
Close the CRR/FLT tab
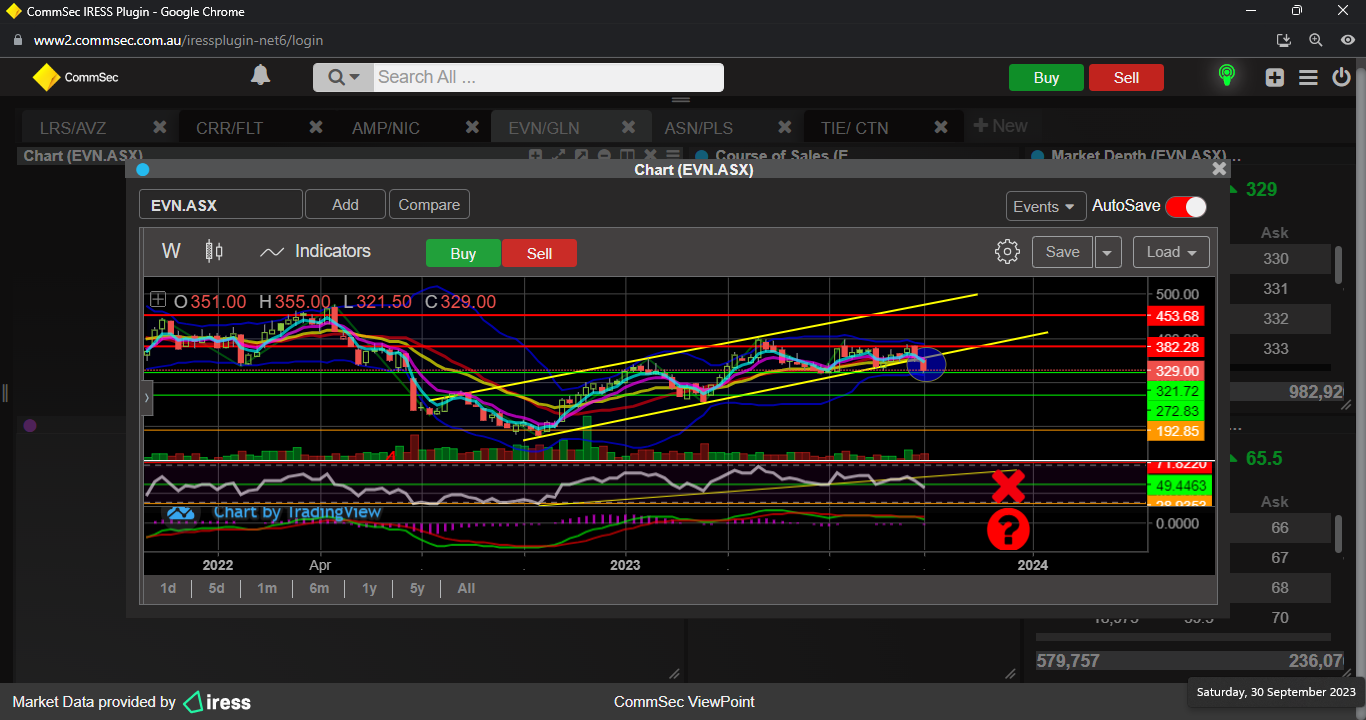coord(316,127)
